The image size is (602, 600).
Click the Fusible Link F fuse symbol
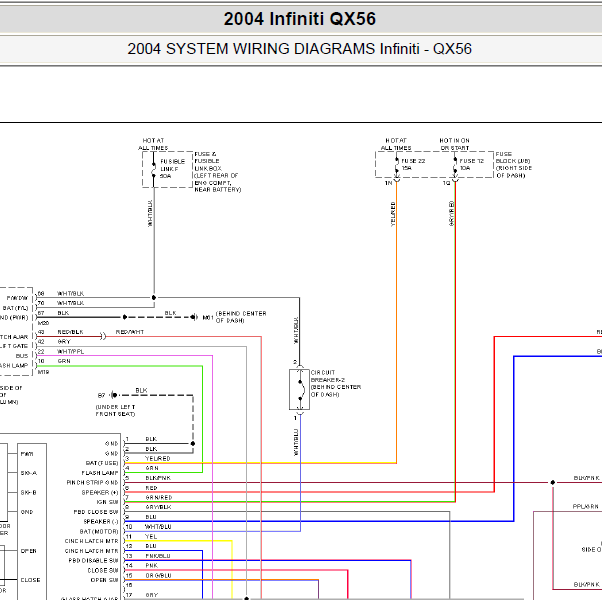(154, 169)
